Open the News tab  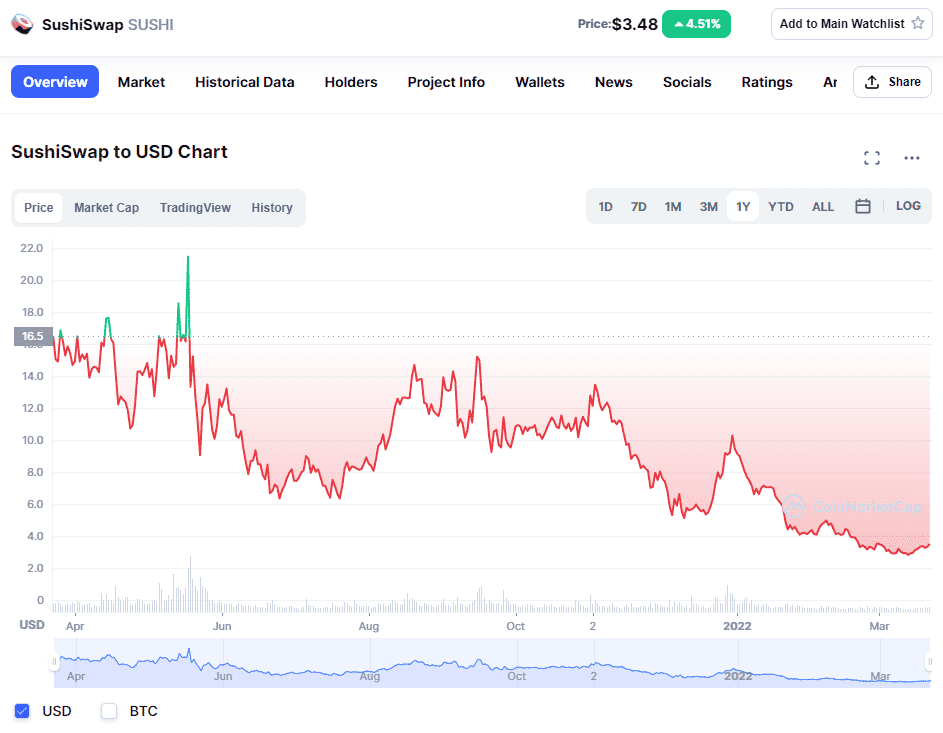(614, 82)
